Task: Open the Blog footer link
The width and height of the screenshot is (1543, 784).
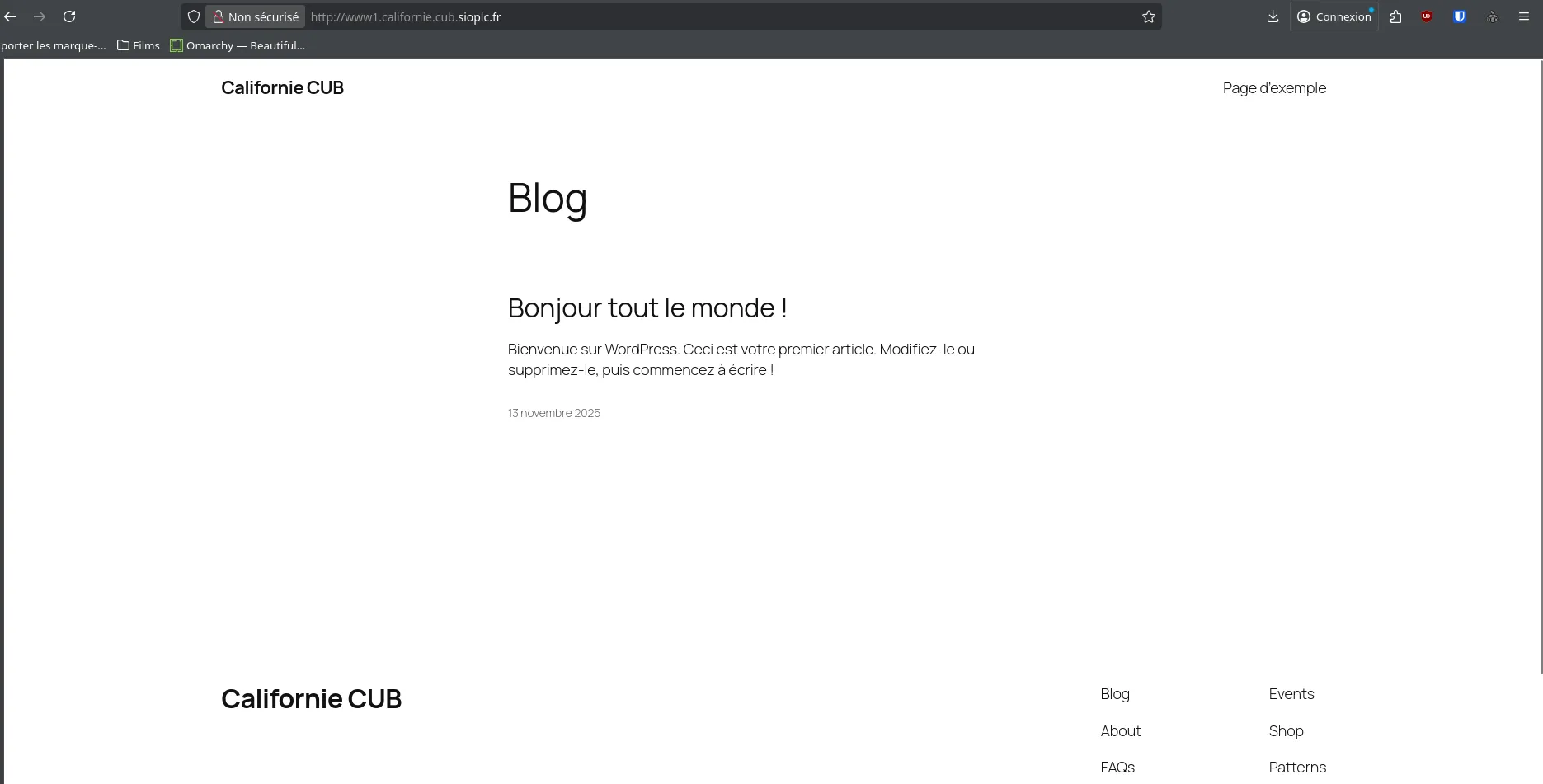Action: click(1114, 694)
